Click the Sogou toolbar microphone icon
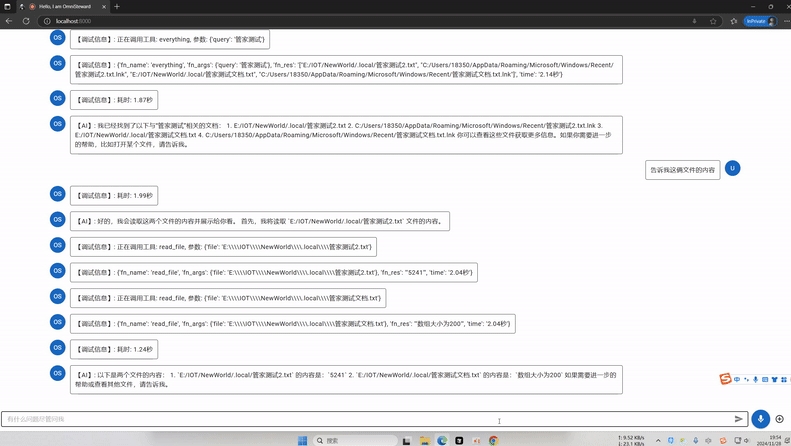 [x=756, y=380]
